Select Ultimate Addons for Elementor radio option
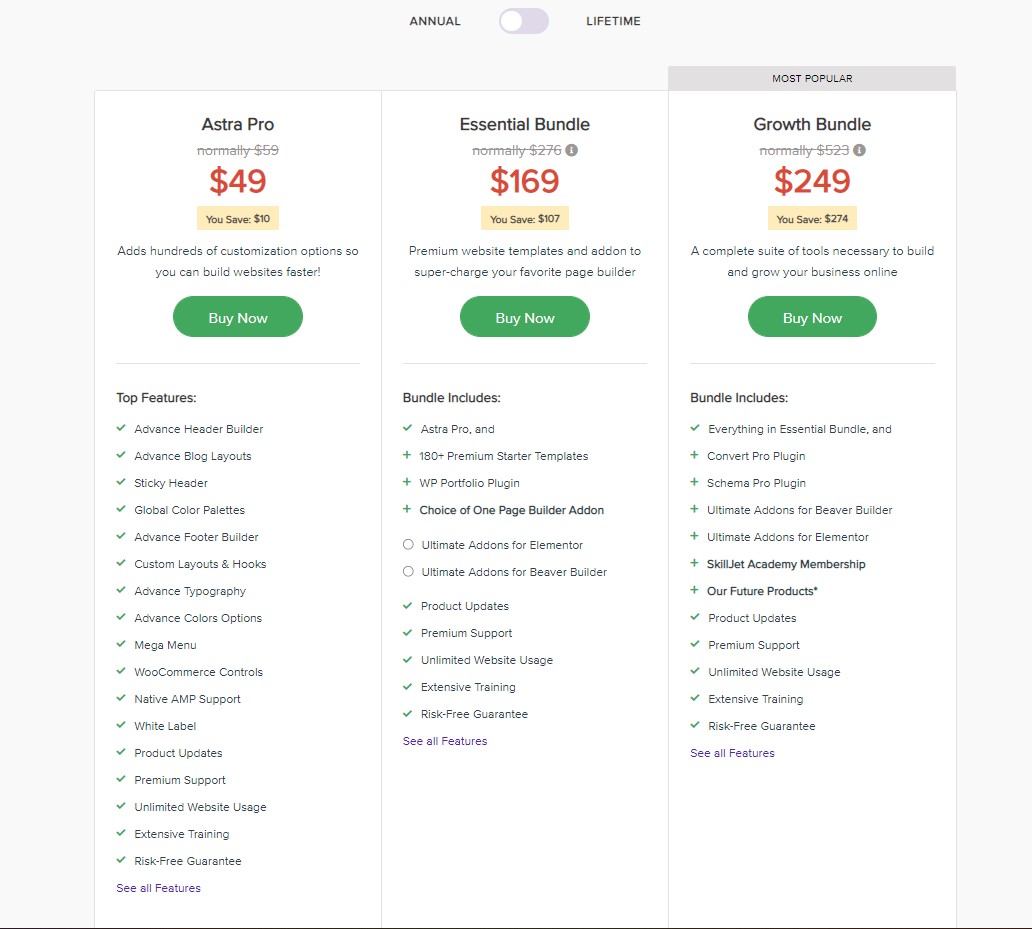Viewport: 1032px width, 929px height. (x=408, y=545)
